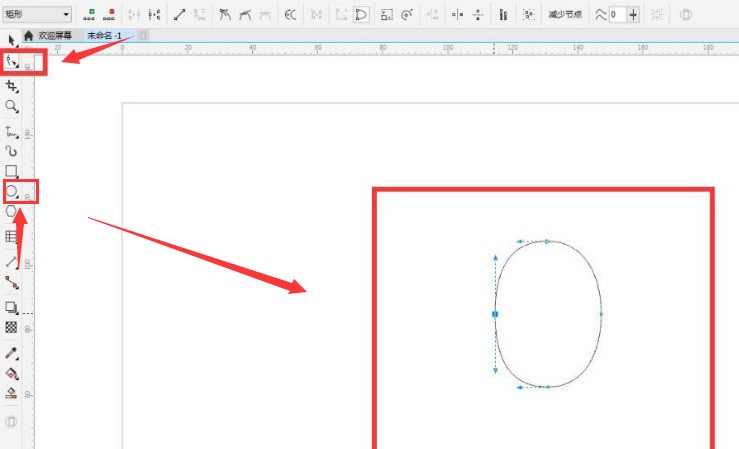Screen dimensions: 739x449
Task: Expand the Drop Shadow tool flyout
Action: click(x=12, y=308)
